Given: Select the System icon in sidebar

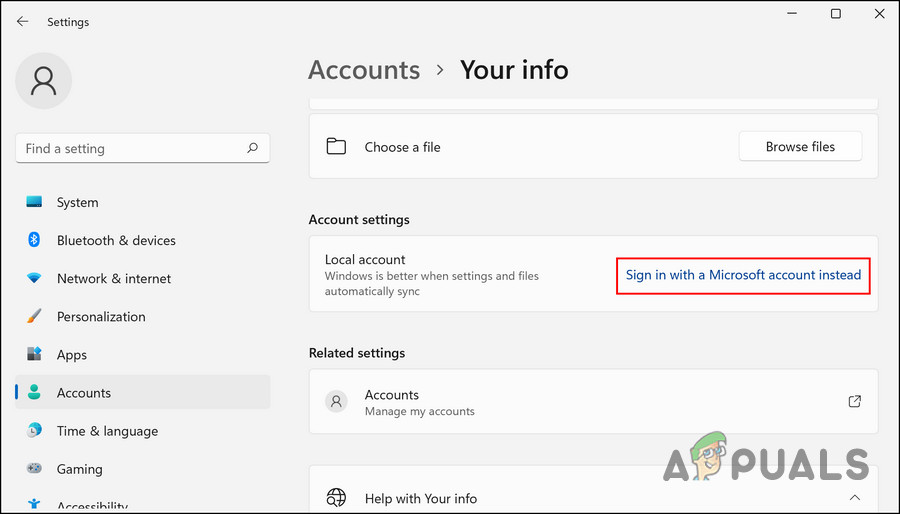Looking at the screenshot, I should [34, 202].
